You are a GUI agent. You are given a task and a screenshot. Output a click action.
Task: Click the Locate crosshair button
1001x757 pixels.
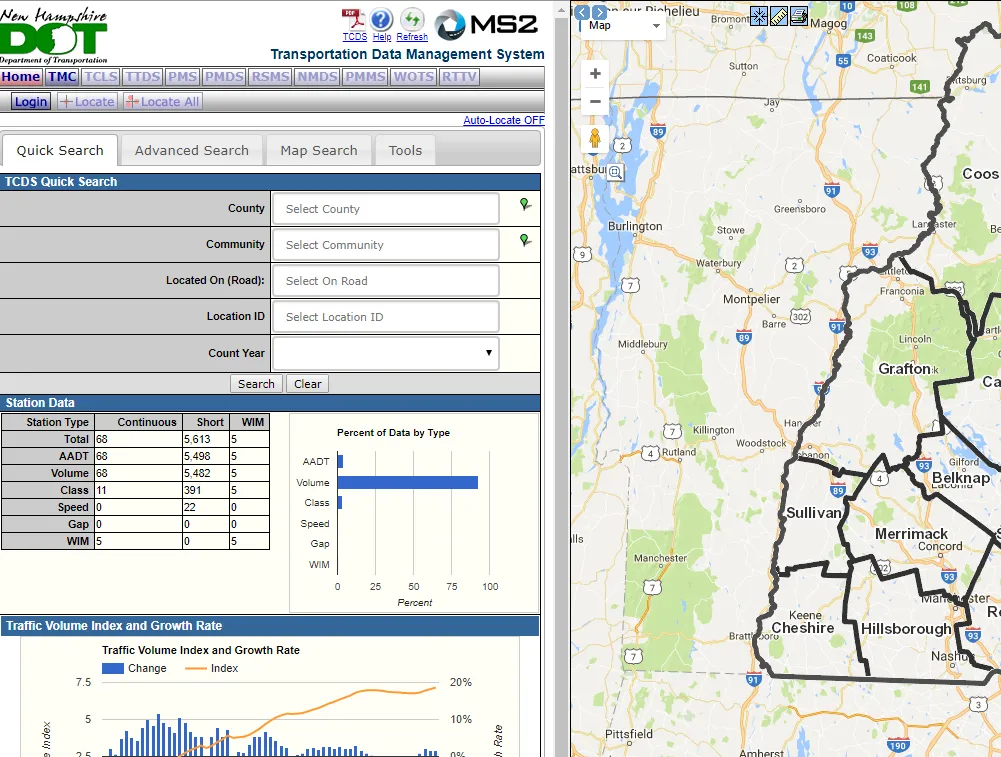[87, 101]
